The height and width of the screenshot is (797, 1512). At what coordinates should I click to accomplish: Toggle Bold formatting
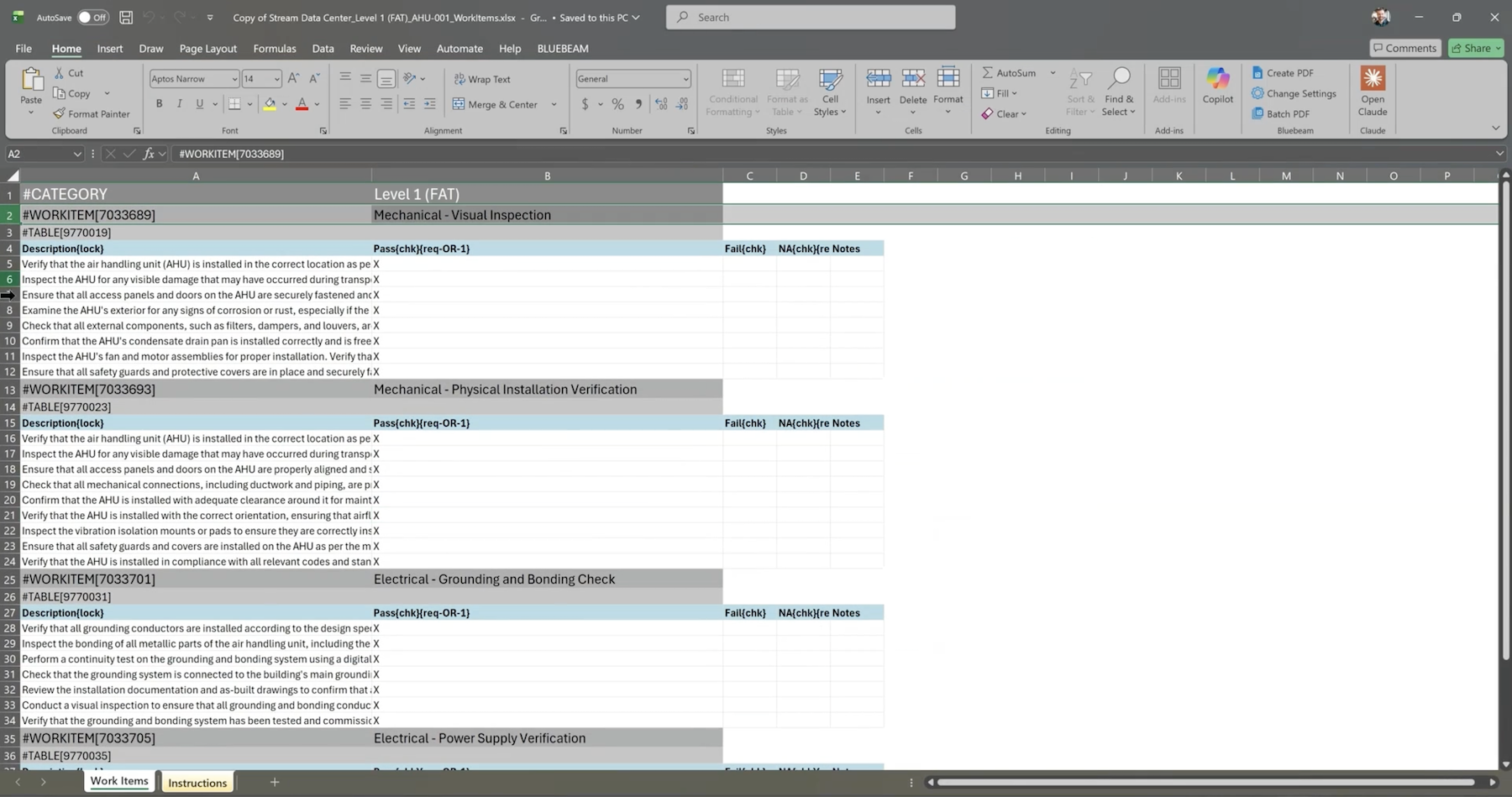pyautogui.click(x=159, y=104)
